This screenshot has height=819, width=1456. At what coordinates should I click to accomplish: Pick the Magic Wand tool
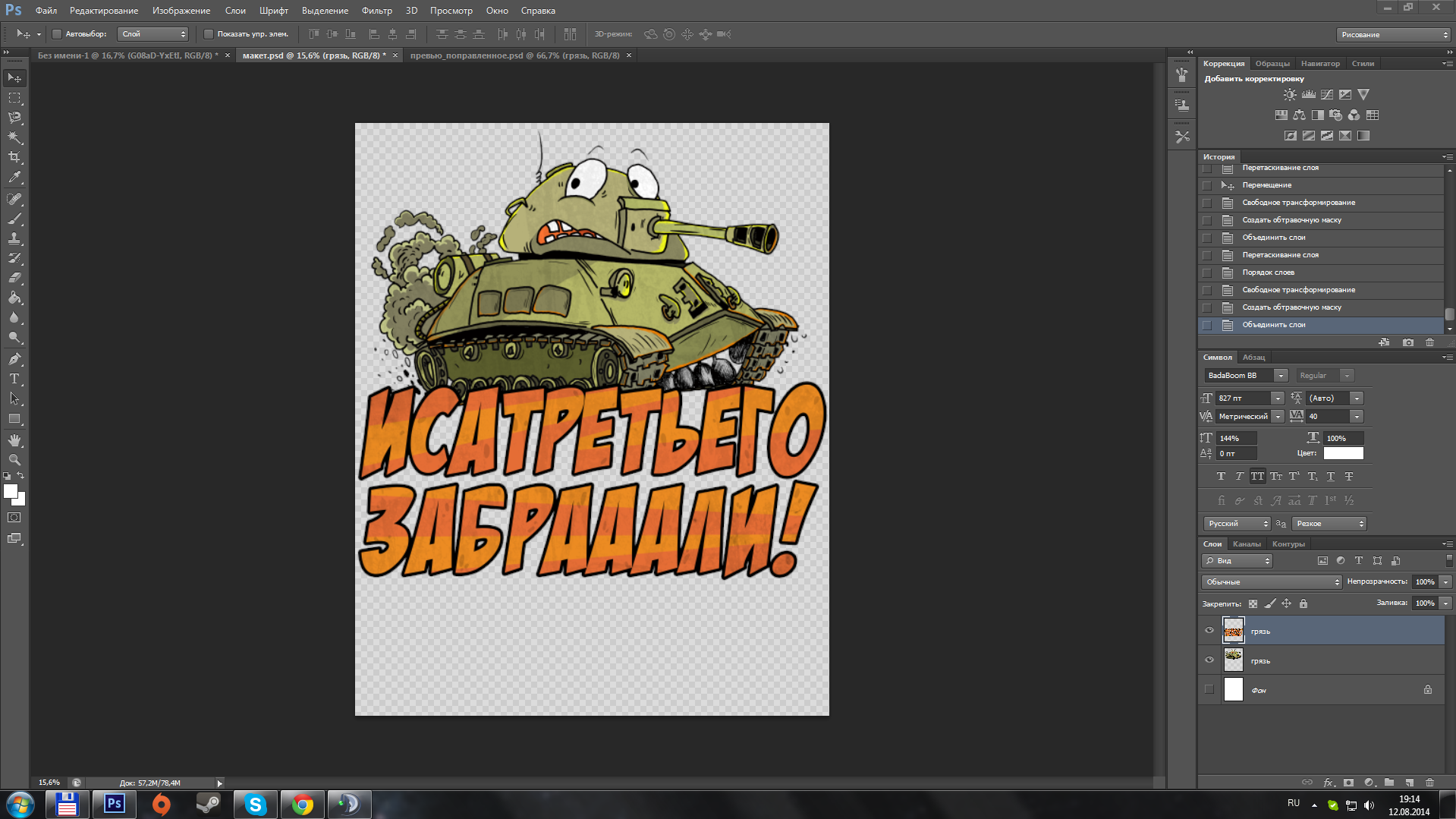tap(14, 137)
